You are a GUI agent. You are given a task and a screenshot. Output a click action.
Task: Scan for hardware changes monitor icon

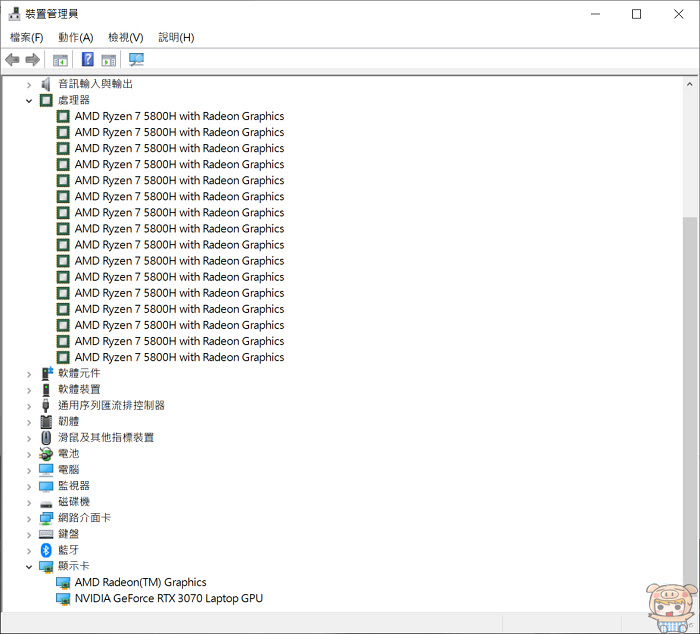coord(136,59)
